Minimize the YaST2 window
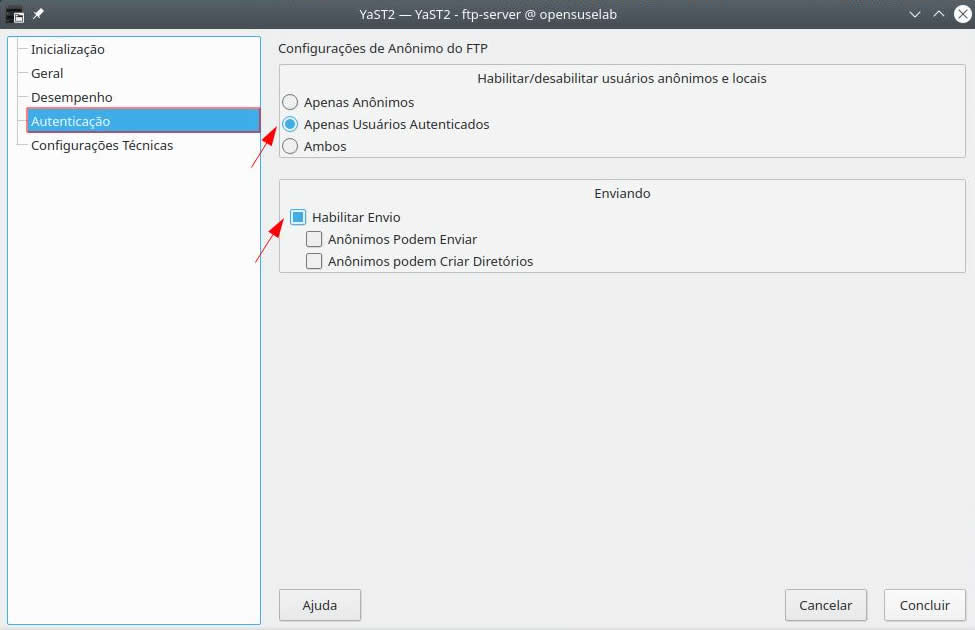This screenshot has width=975, height=630. coord(915,14)
